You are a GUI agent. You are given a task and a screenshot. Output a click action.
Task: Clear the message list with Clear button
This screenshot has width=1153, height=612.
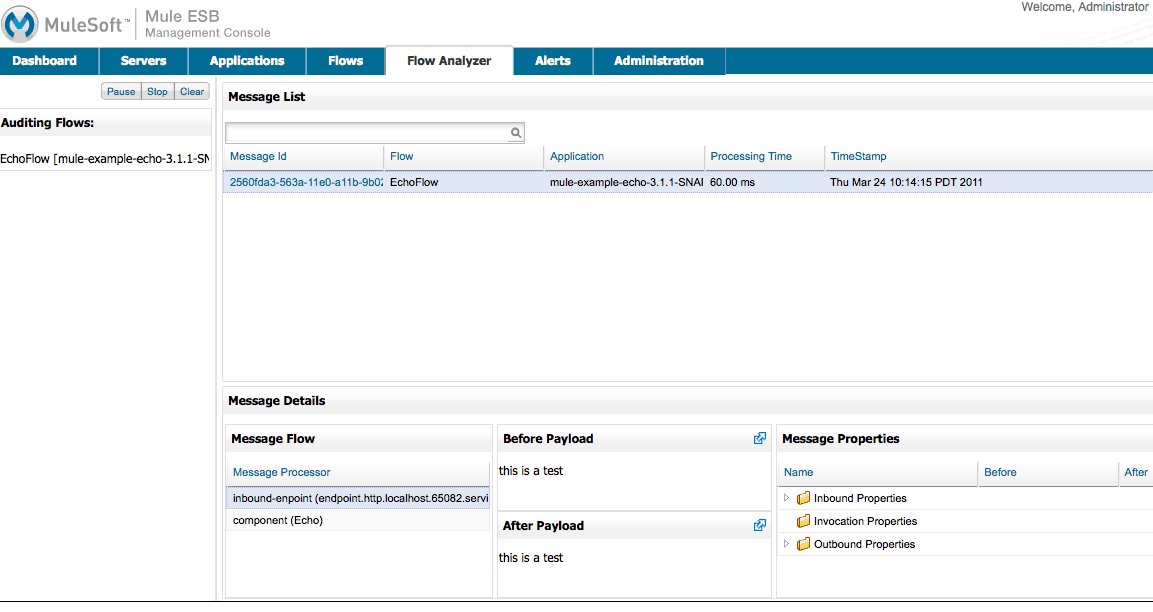[x=192, y=91]
